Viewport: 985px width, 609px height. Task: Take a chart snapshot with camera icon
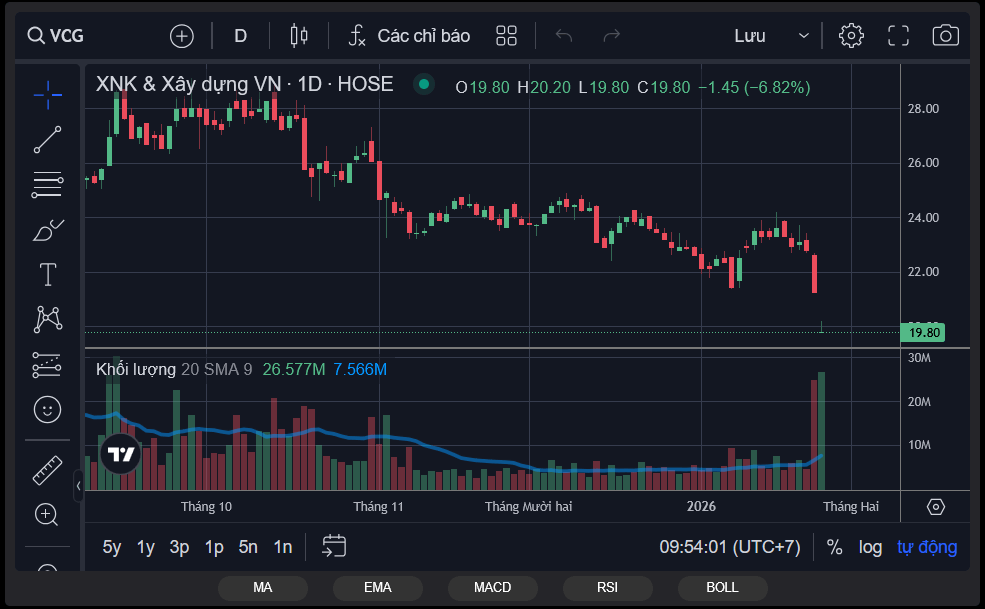[x=945, y=36]
